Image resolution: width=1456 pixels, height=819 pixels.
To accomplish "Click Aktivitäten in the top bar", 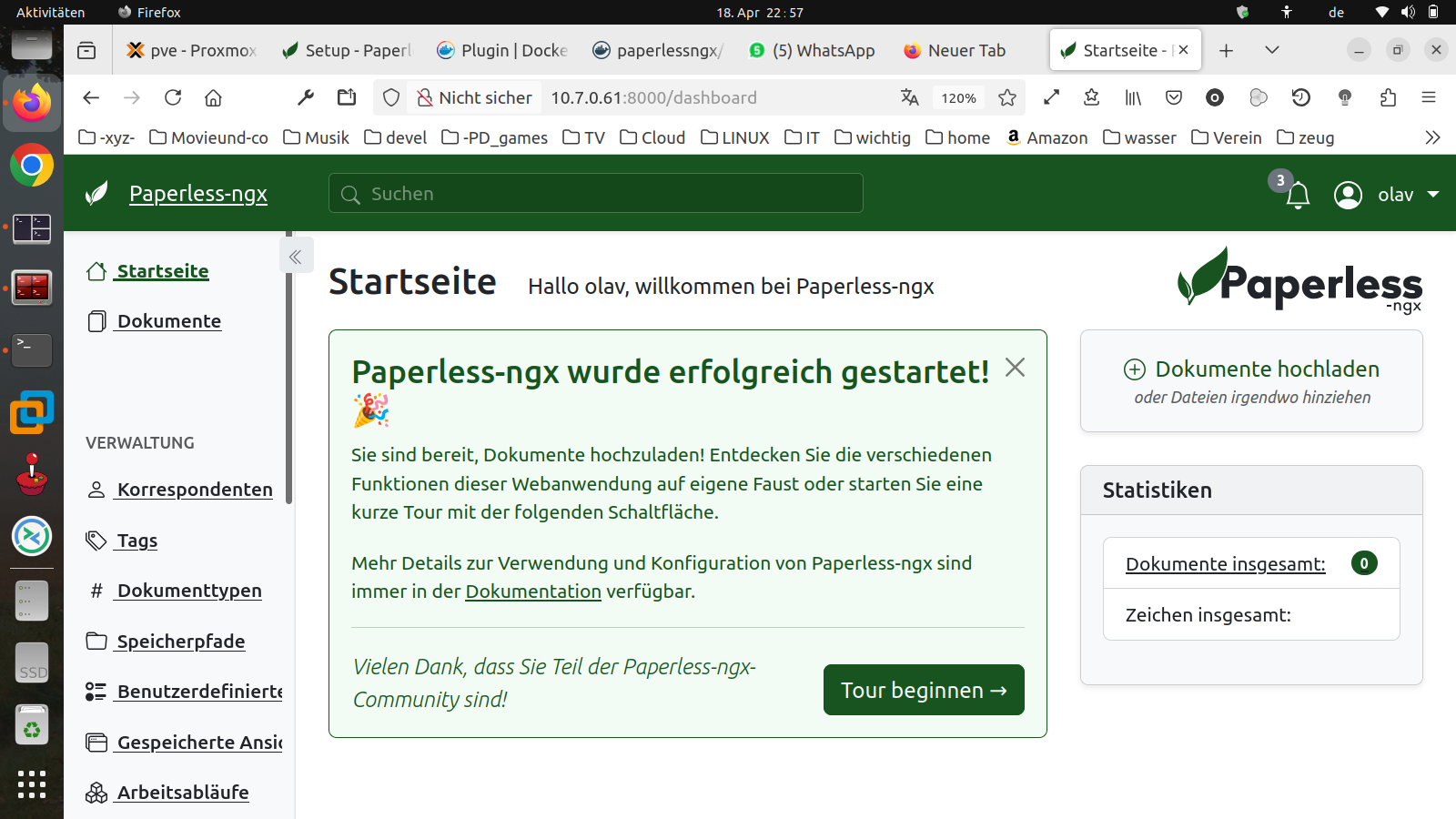I will click(50, 12).
